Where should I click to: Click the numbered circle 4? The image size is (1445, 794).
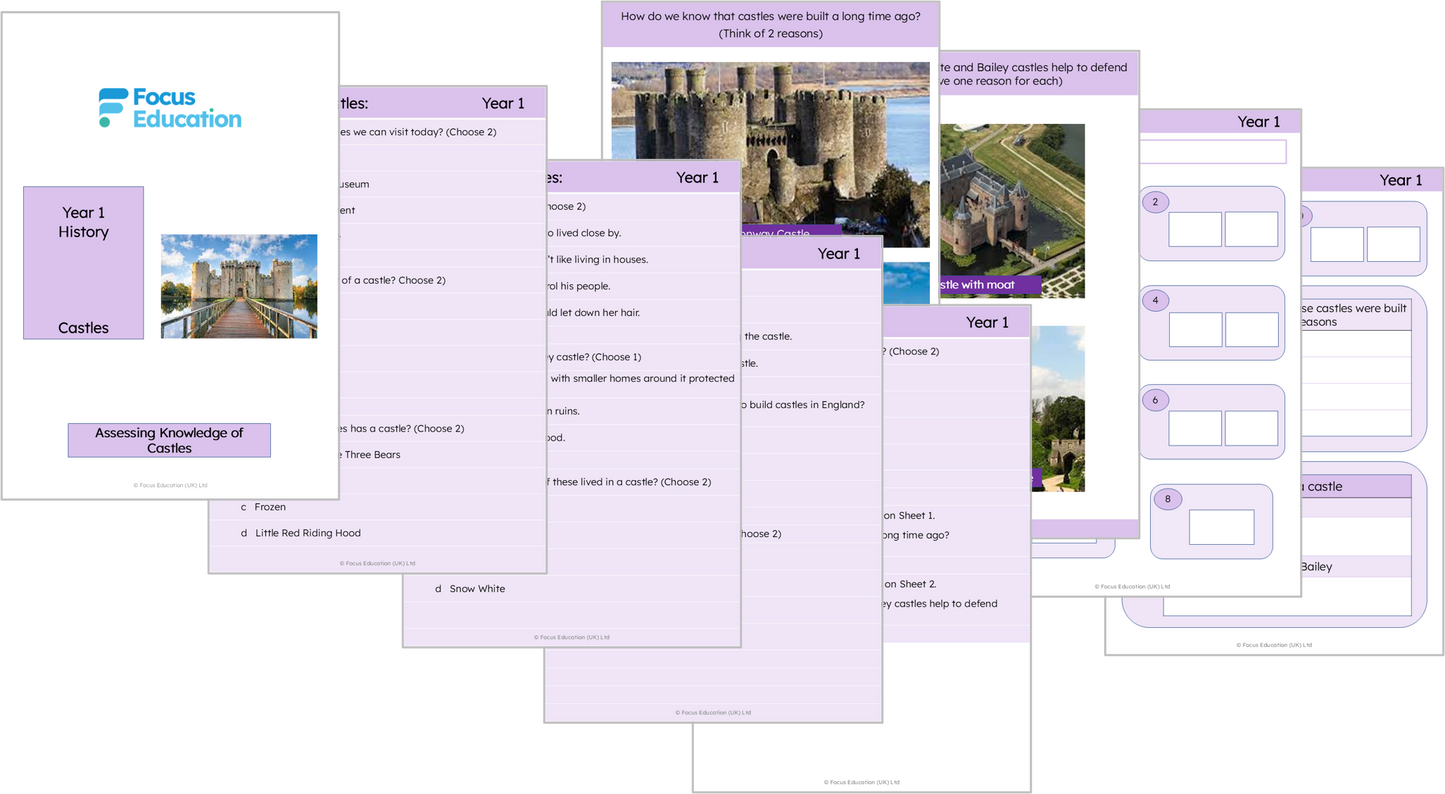(1155, 300)
